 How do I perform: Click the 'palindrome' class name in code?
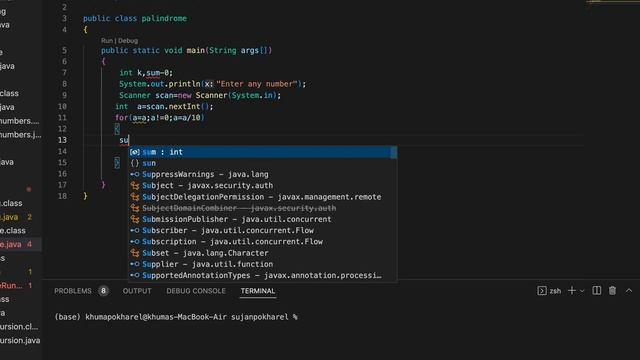(x=164, y=18)
